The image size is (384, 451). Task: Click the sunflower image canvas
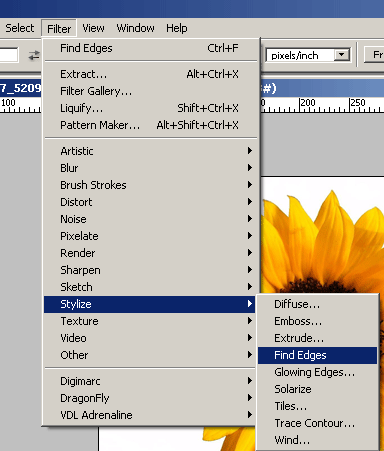click(322, 235)
